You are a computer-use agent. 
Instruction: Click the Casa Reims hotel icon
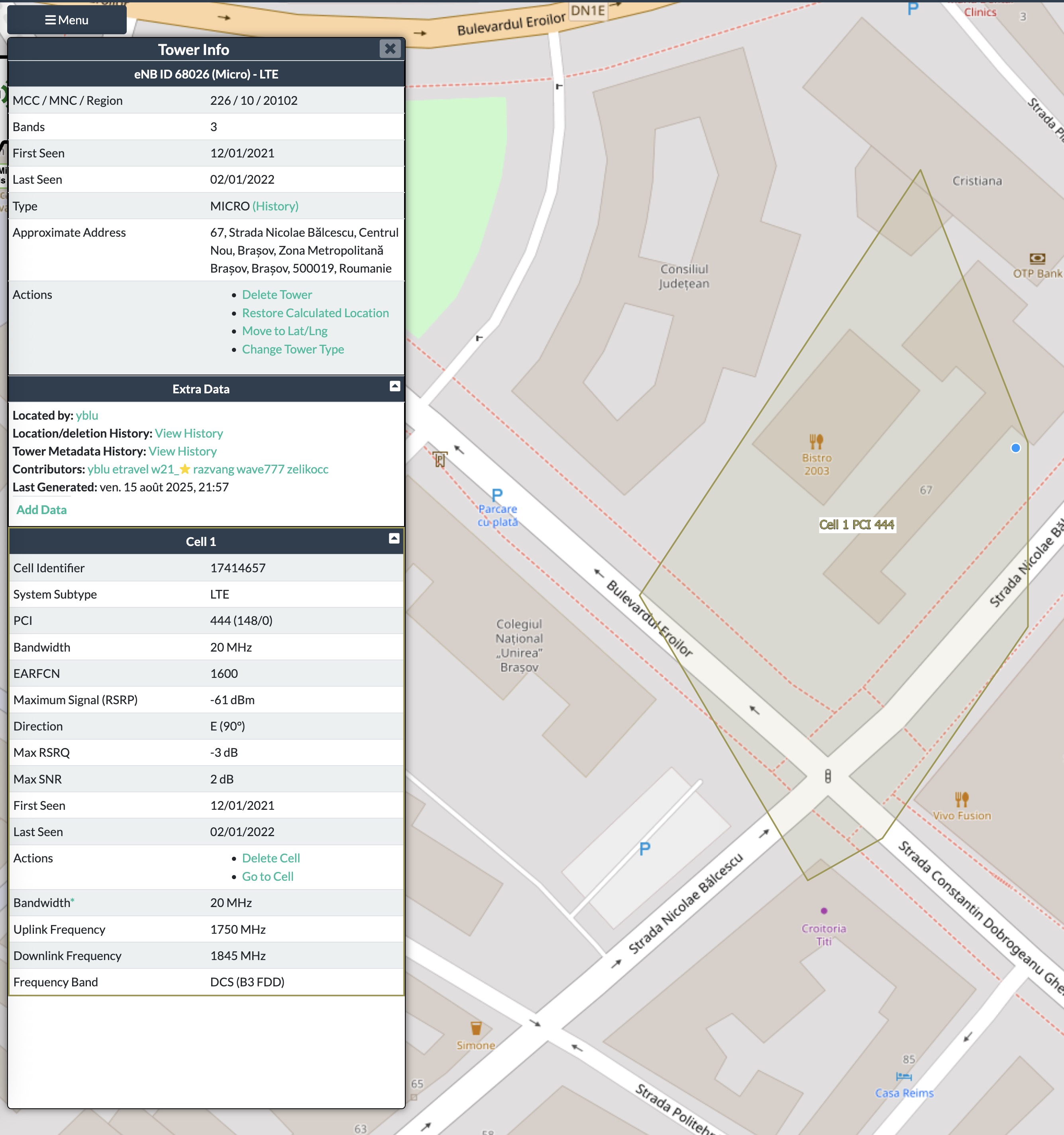click(903, 1077)
